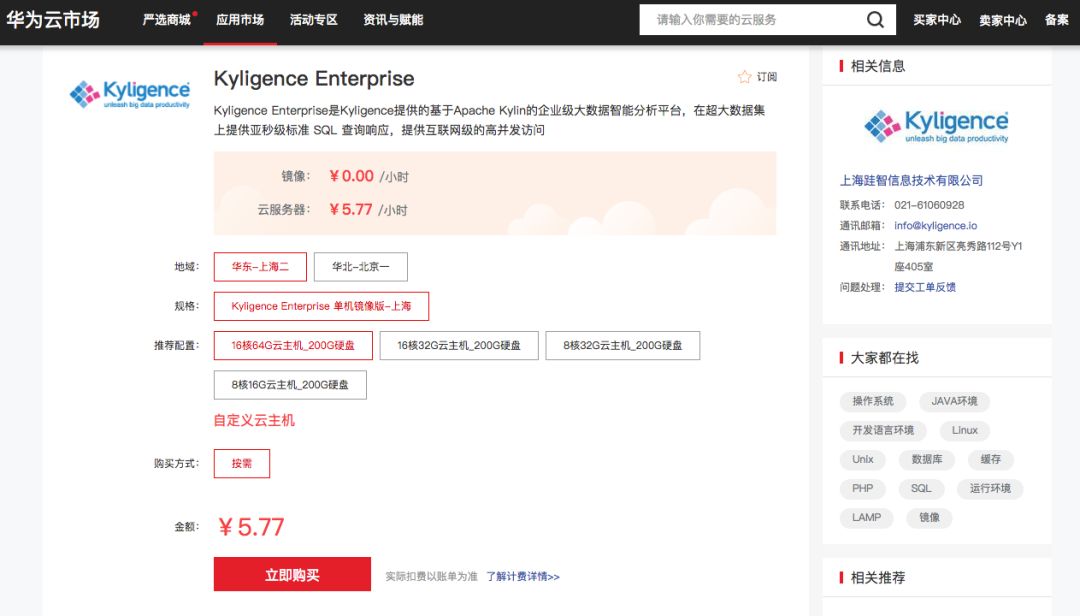Choose 16核64G云主机_200G硬盘 configuration

click(x=293, y=345)
